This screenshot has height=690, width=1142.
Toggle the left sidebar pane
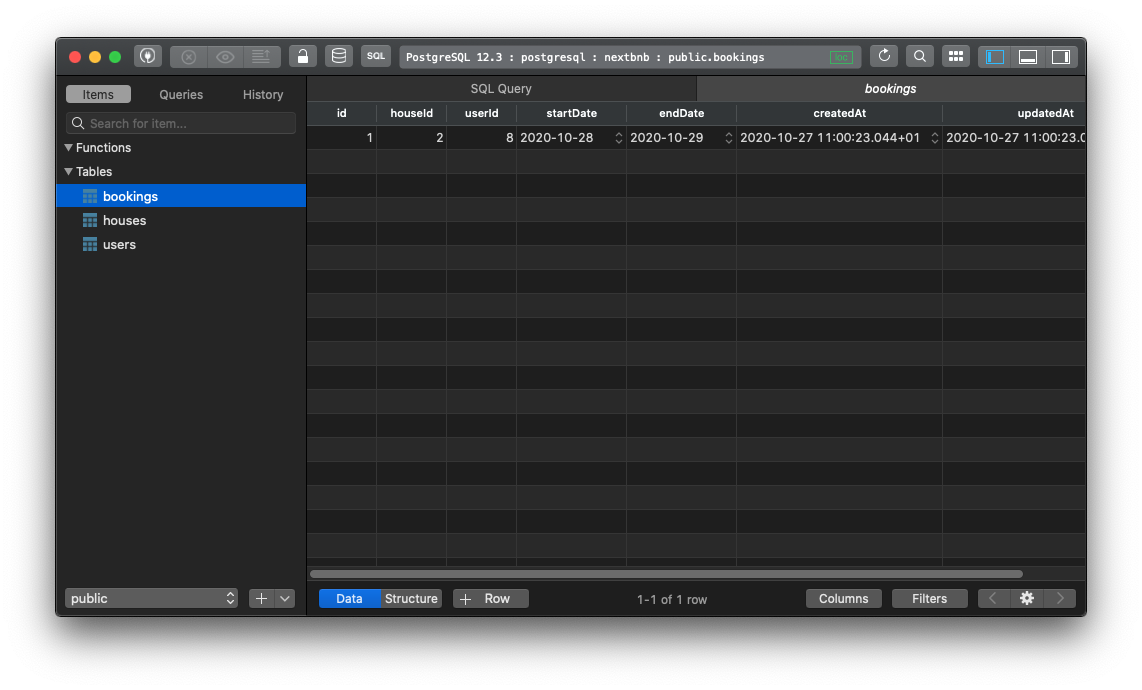[x=995, y=56]
